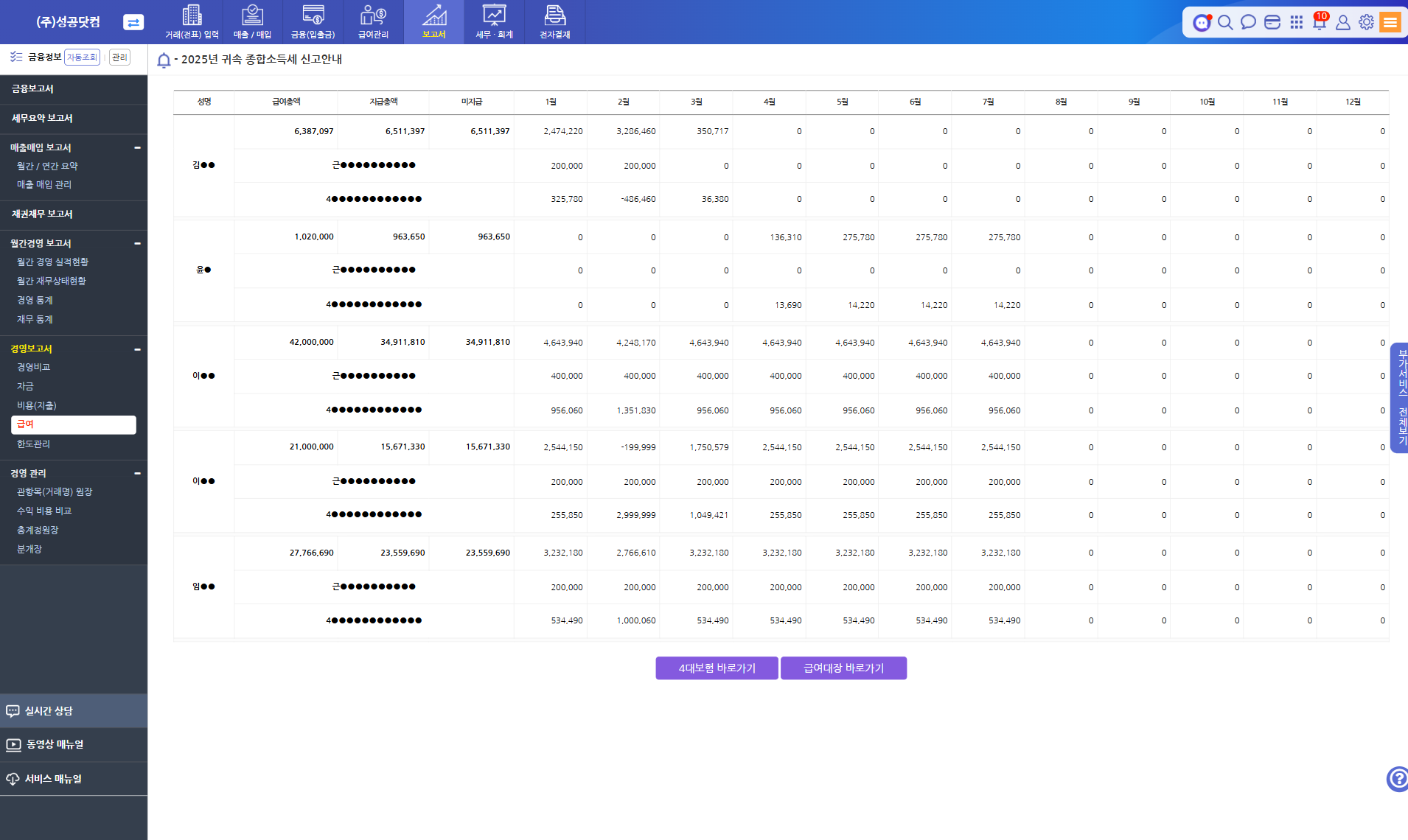Select 매출 매입 관리

click(x=44, y=185)
